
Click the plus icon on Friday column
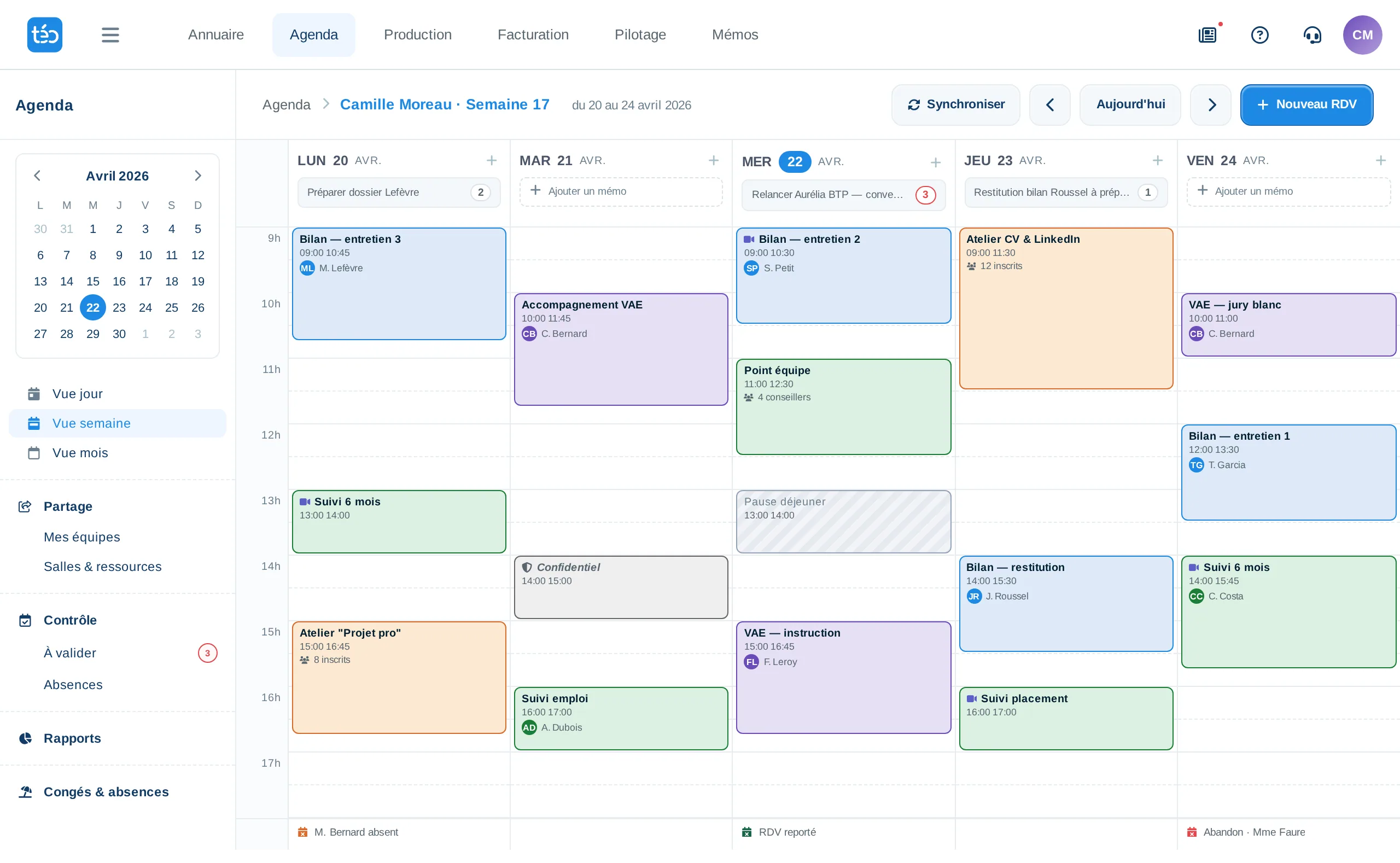[x=1381, y=160]
